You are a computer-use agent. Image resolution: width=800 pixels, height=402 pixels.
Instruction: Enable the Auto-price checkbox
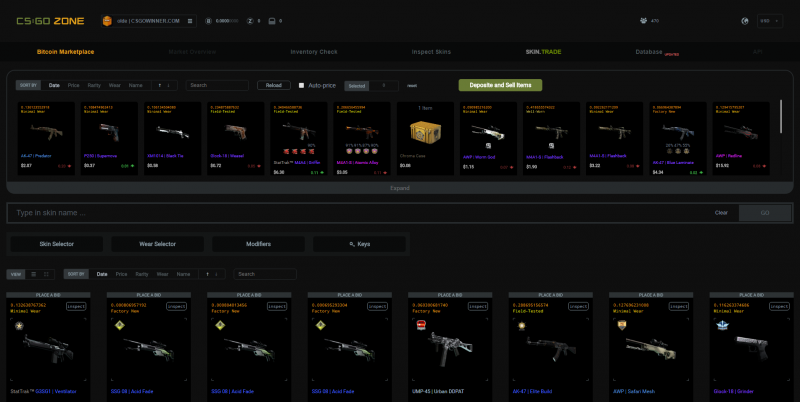point(302,85)
